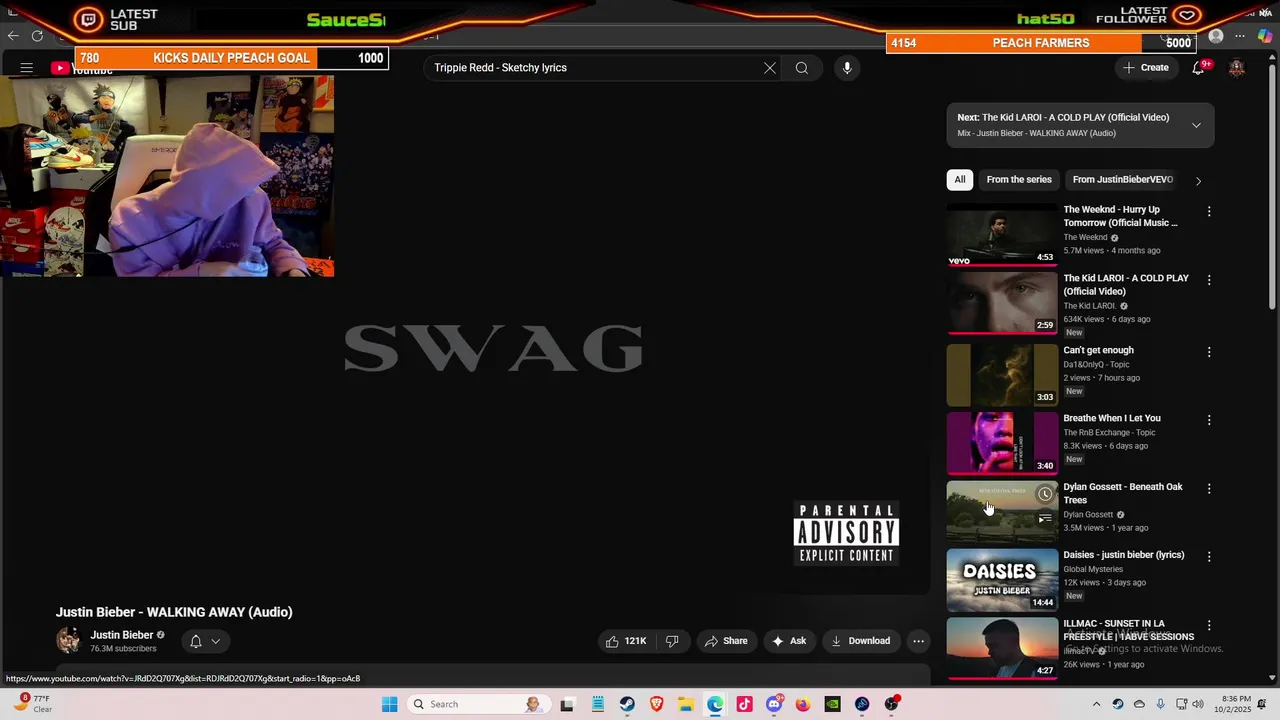The width and height of the screenshot is (1280, 720).
Task: Open The Kid LAROI A COLD PLAY thumbnail
Action: tap(1002, 304)
